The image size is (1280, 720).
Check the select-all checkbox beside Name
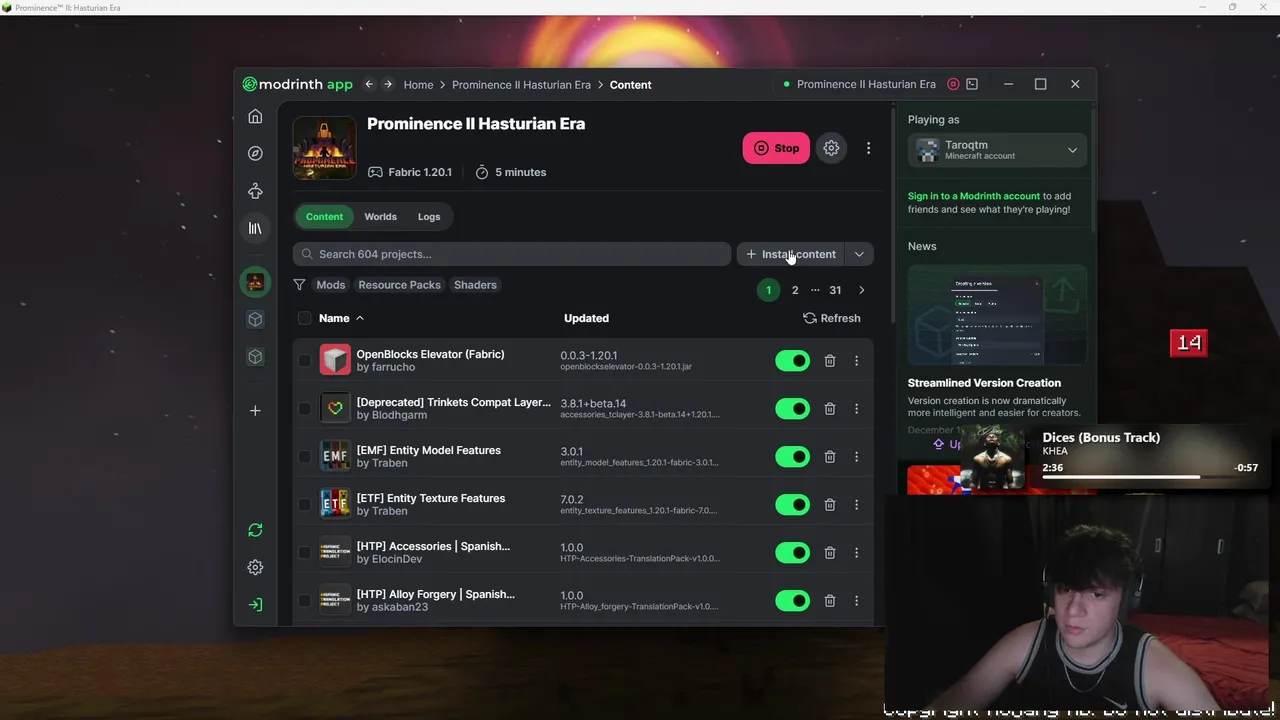click(304, 318)
